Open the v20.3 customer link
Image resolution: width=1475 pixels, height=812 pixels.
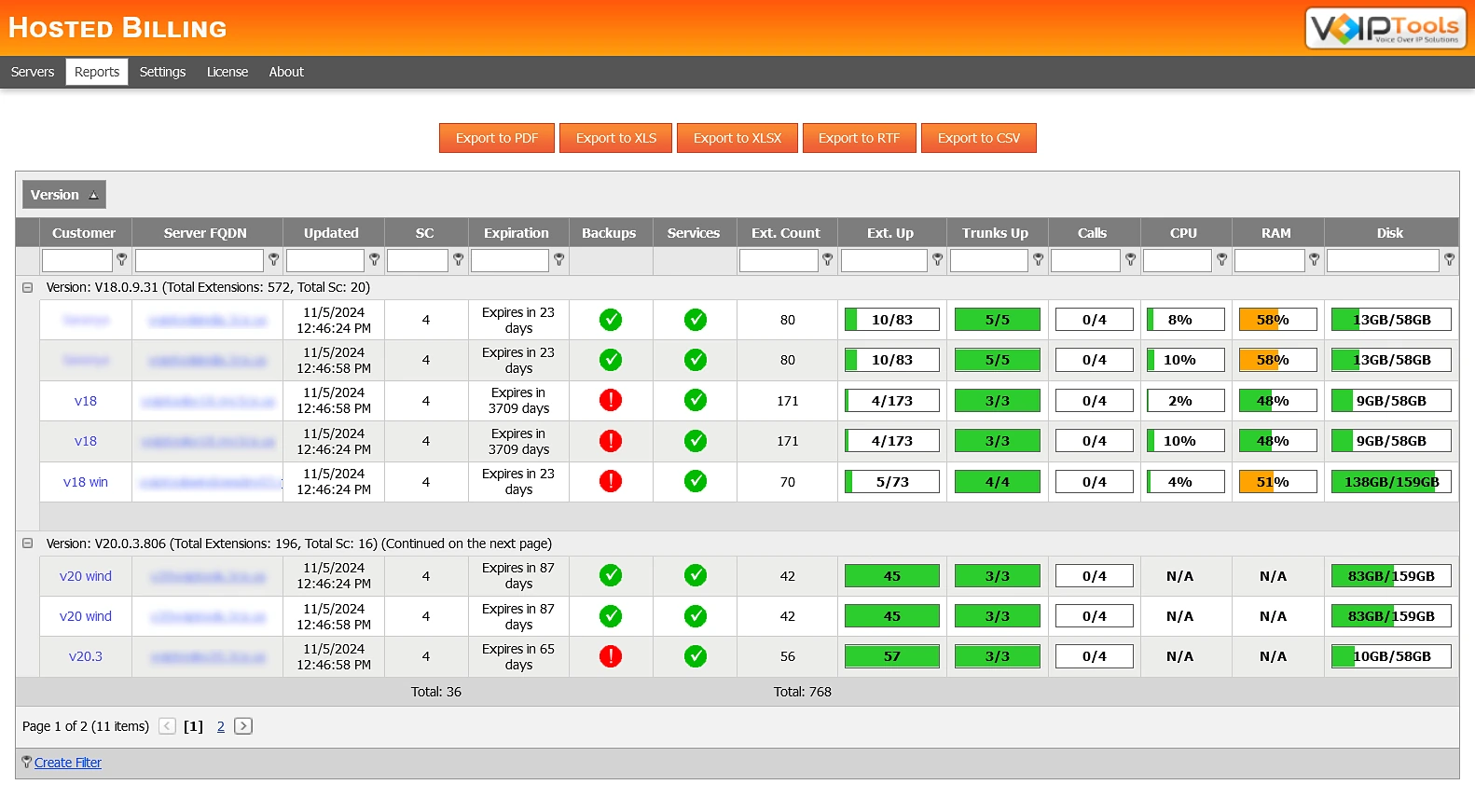tap(86, 656)
